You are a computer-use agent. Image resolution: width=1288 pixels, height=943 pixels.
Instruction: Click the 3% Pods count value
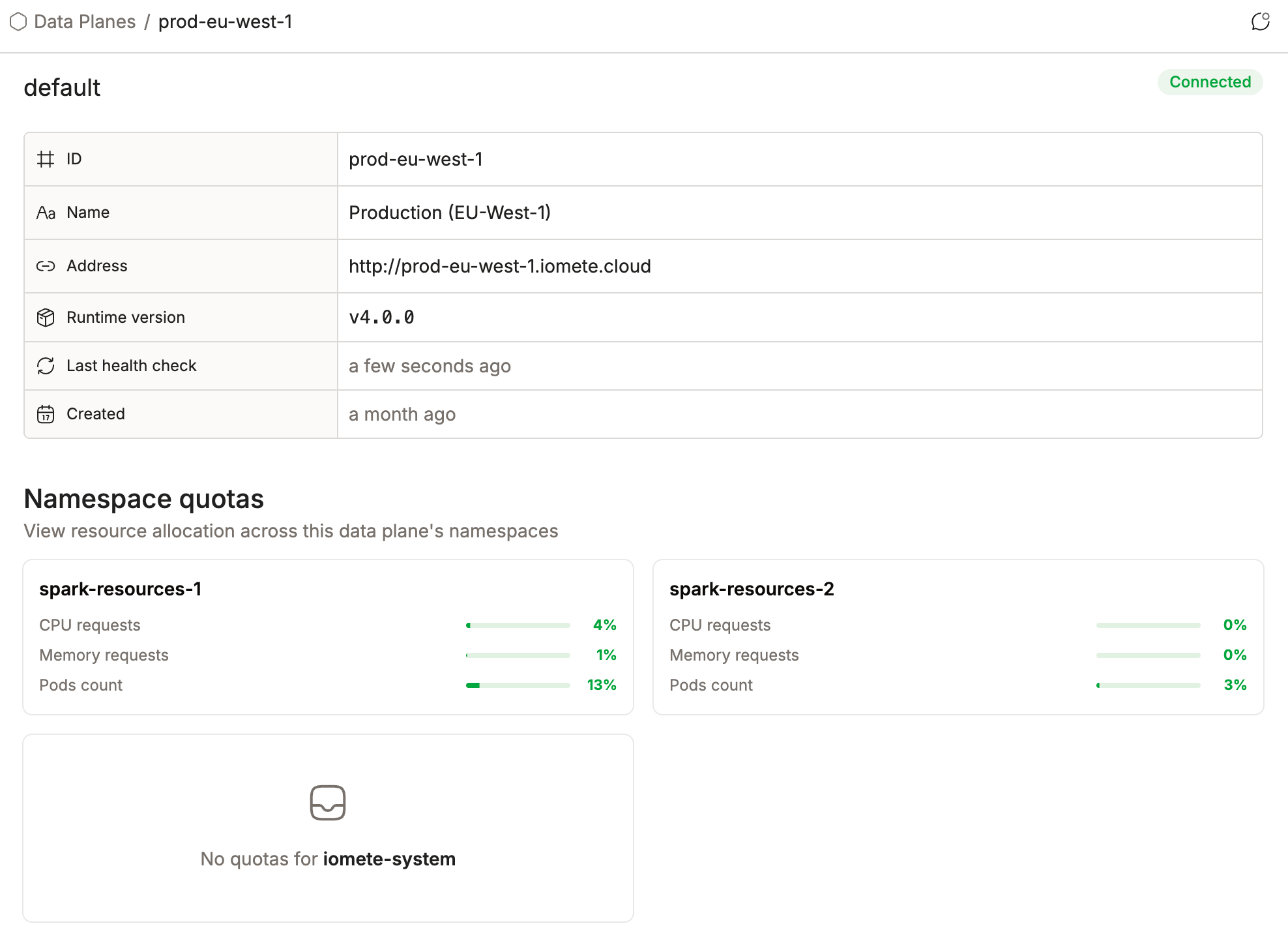coord(1235,685)
